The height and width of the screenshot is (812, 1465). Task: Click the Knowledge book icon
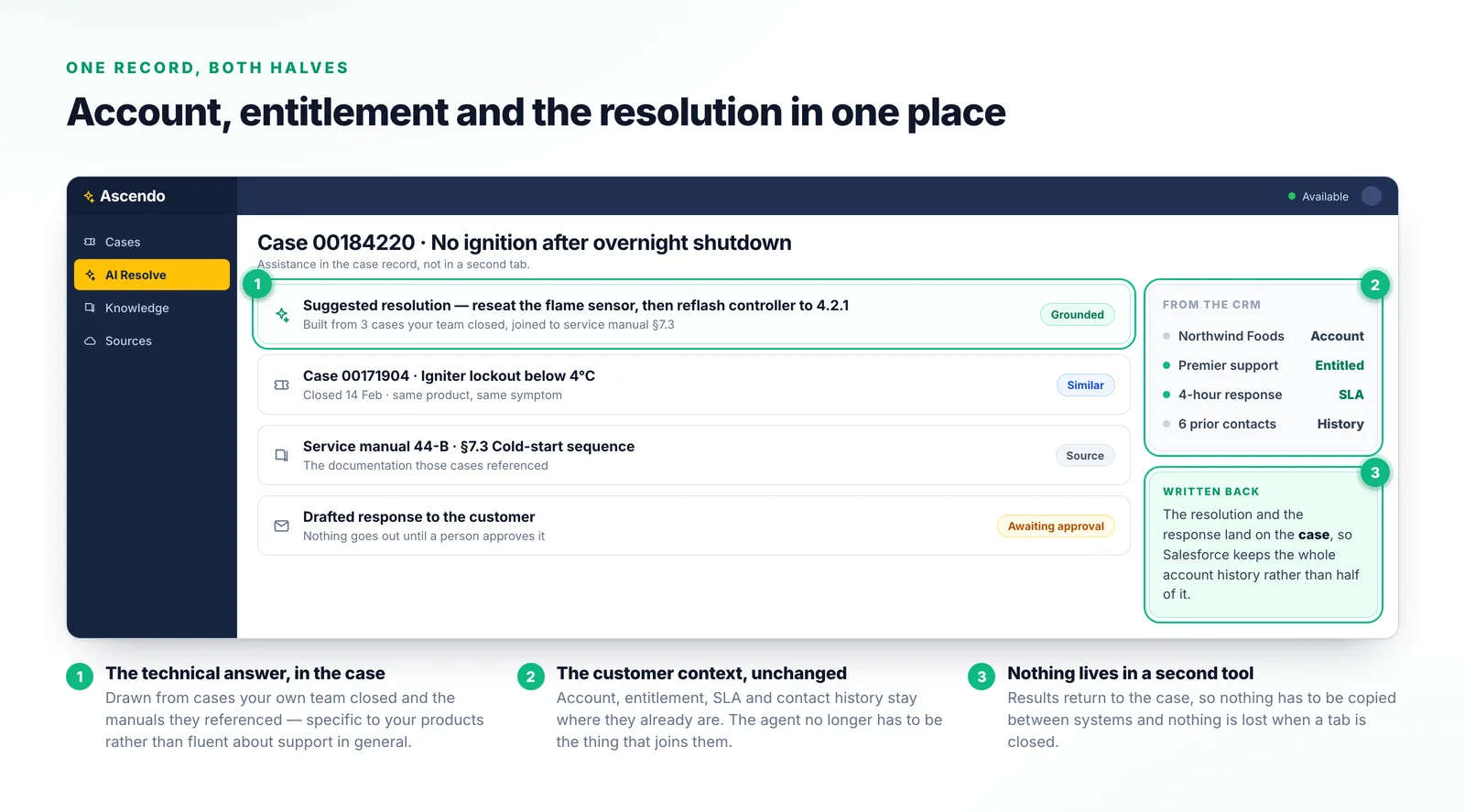[90, 308]
